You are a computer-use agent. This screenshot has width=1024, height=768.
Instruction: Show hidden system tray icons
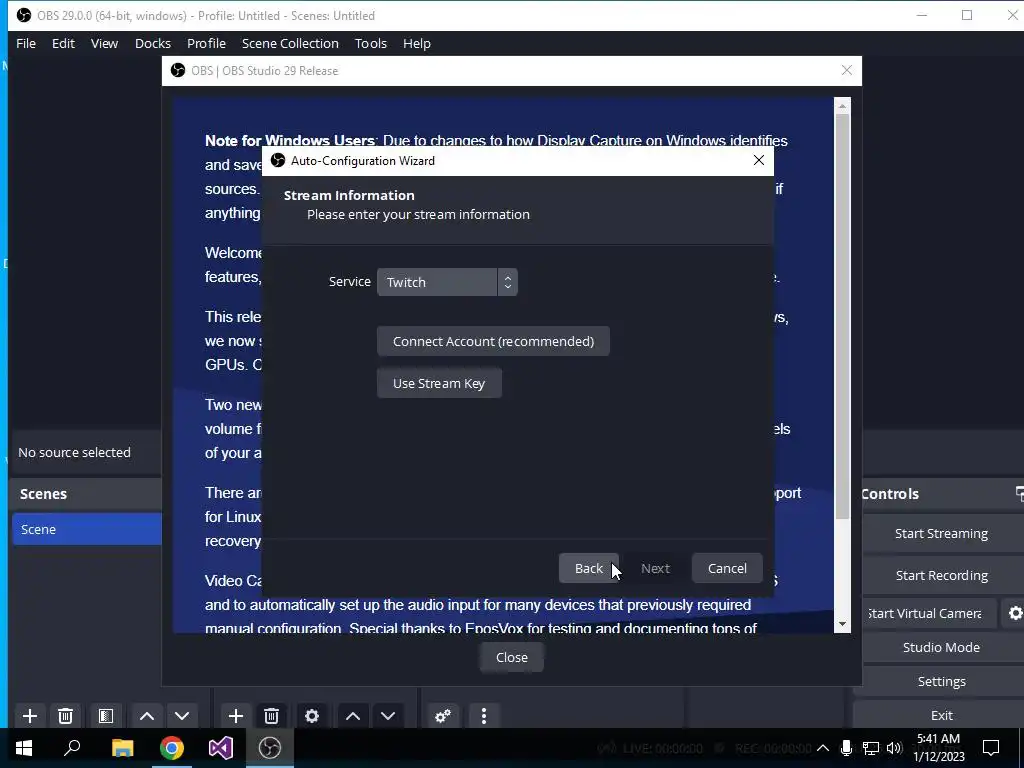823,748
